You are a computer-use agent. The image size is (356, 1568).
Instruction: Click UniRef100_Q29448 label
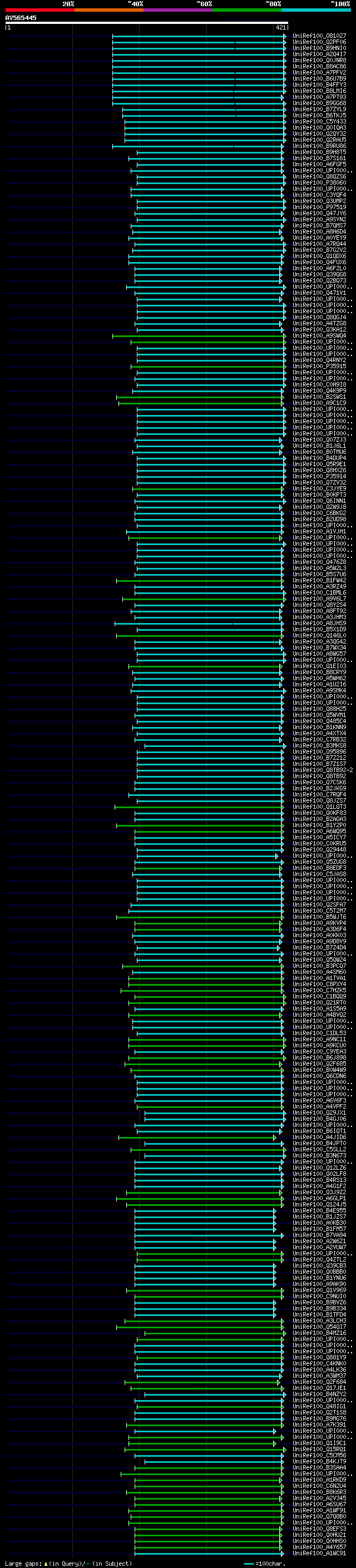coord(319,850)
